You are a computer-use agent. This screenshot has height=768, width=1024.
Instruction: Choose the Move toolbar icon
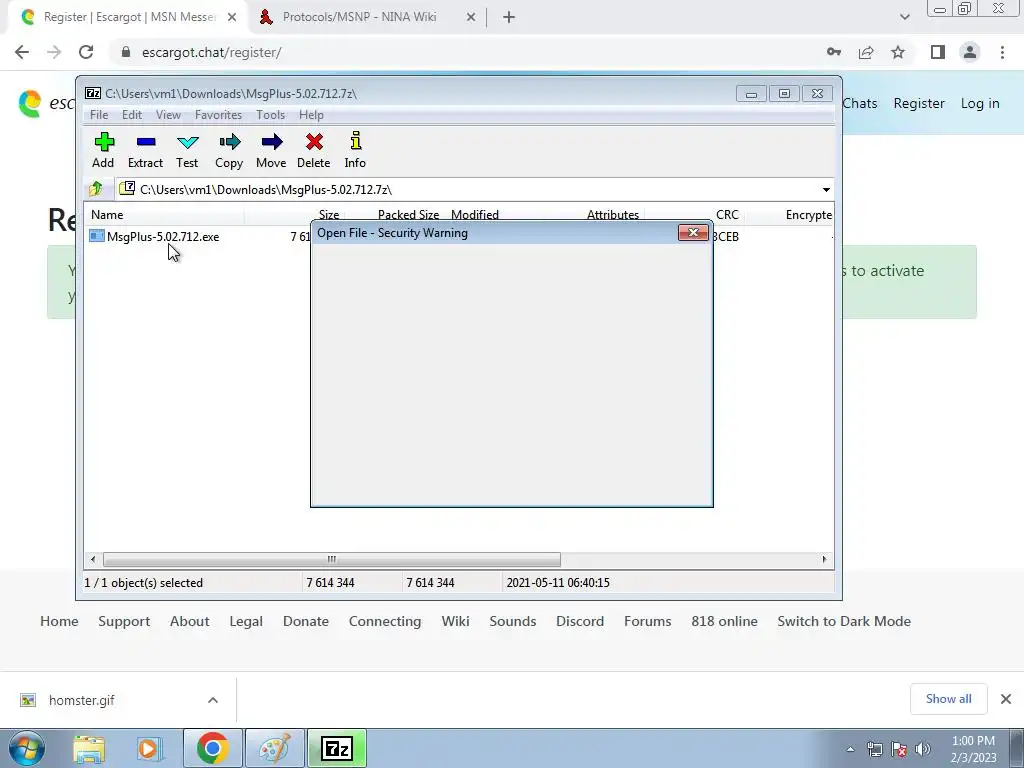tap(271, 150)
